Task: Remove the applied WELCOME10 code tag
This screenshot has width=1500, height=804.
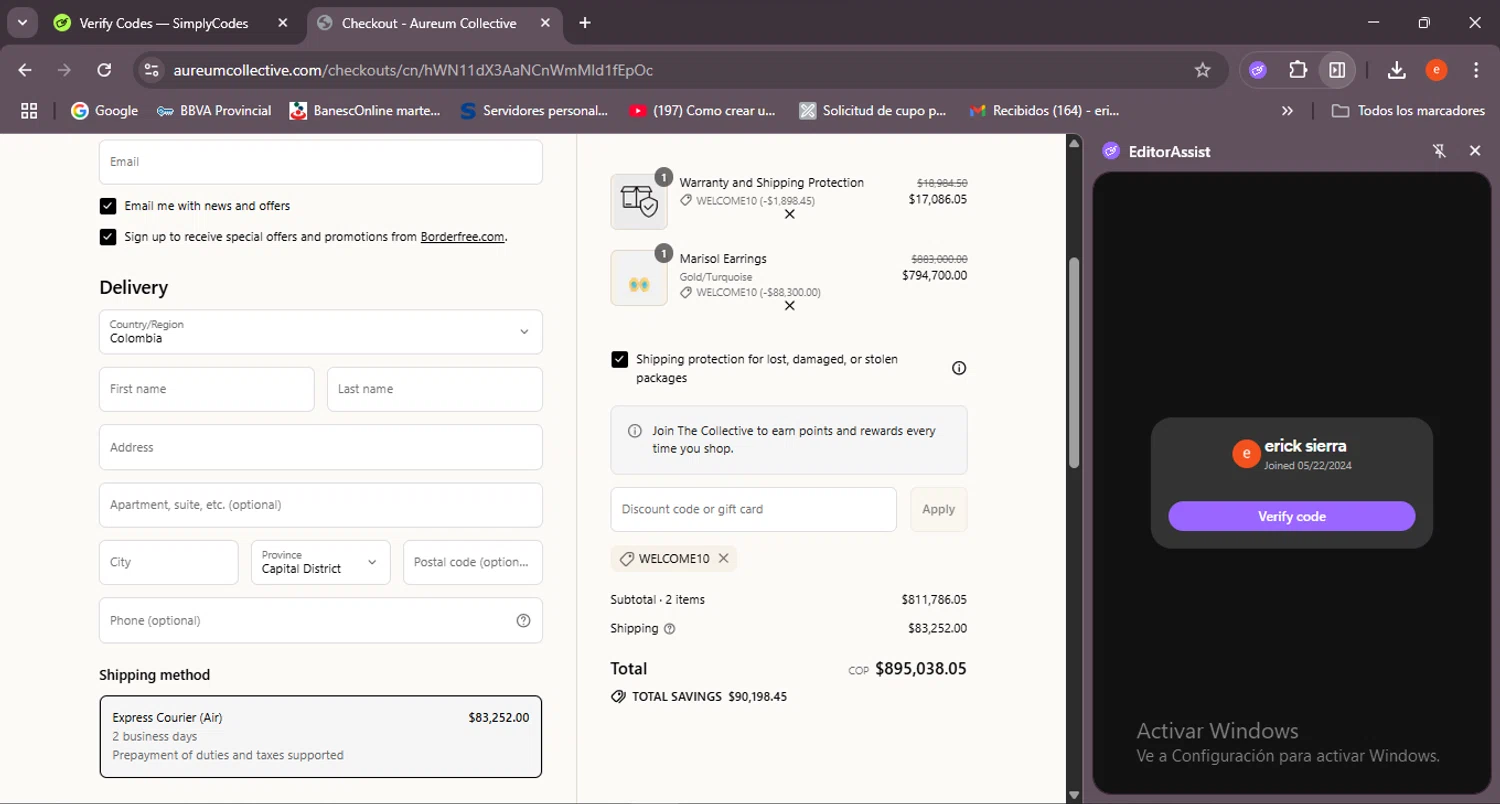Action: [723, 558]
